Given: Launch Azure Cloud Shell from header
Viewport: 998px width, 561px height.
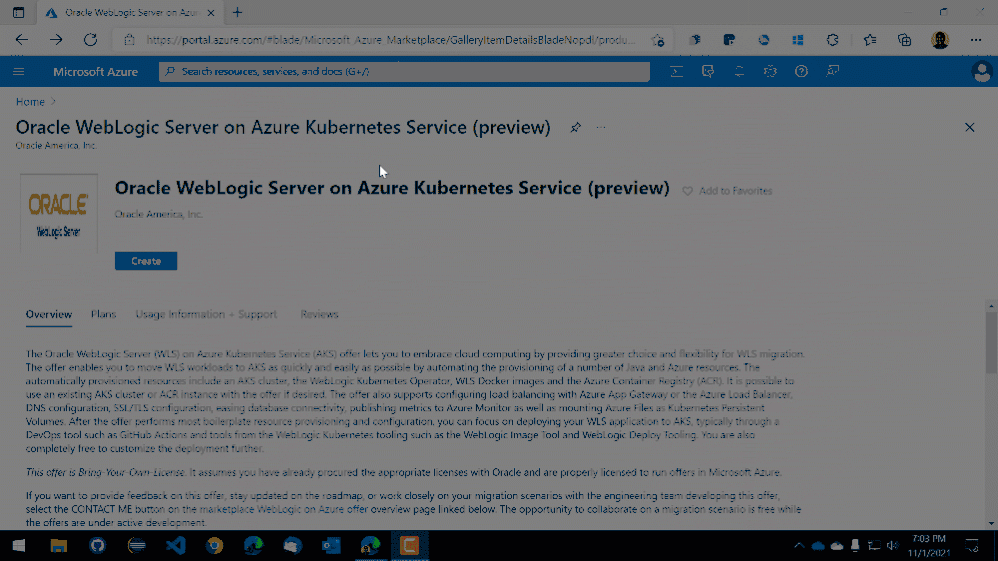Looking at the screenshot, I should 677,71.
